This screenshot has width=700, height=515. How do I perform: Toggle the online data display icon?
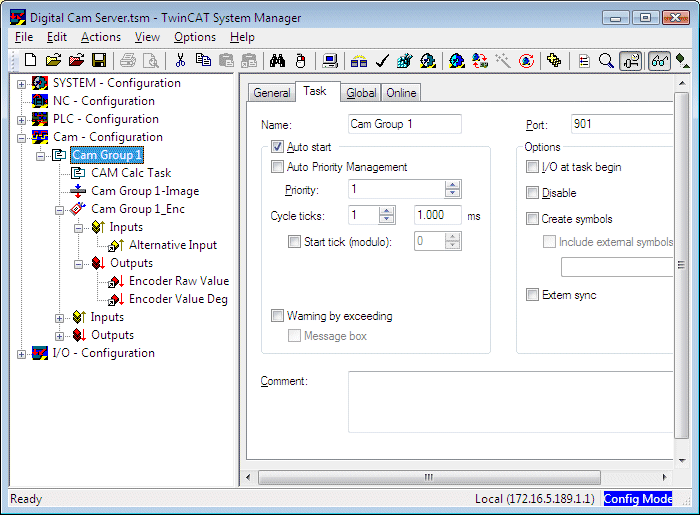tap(630, 61)
